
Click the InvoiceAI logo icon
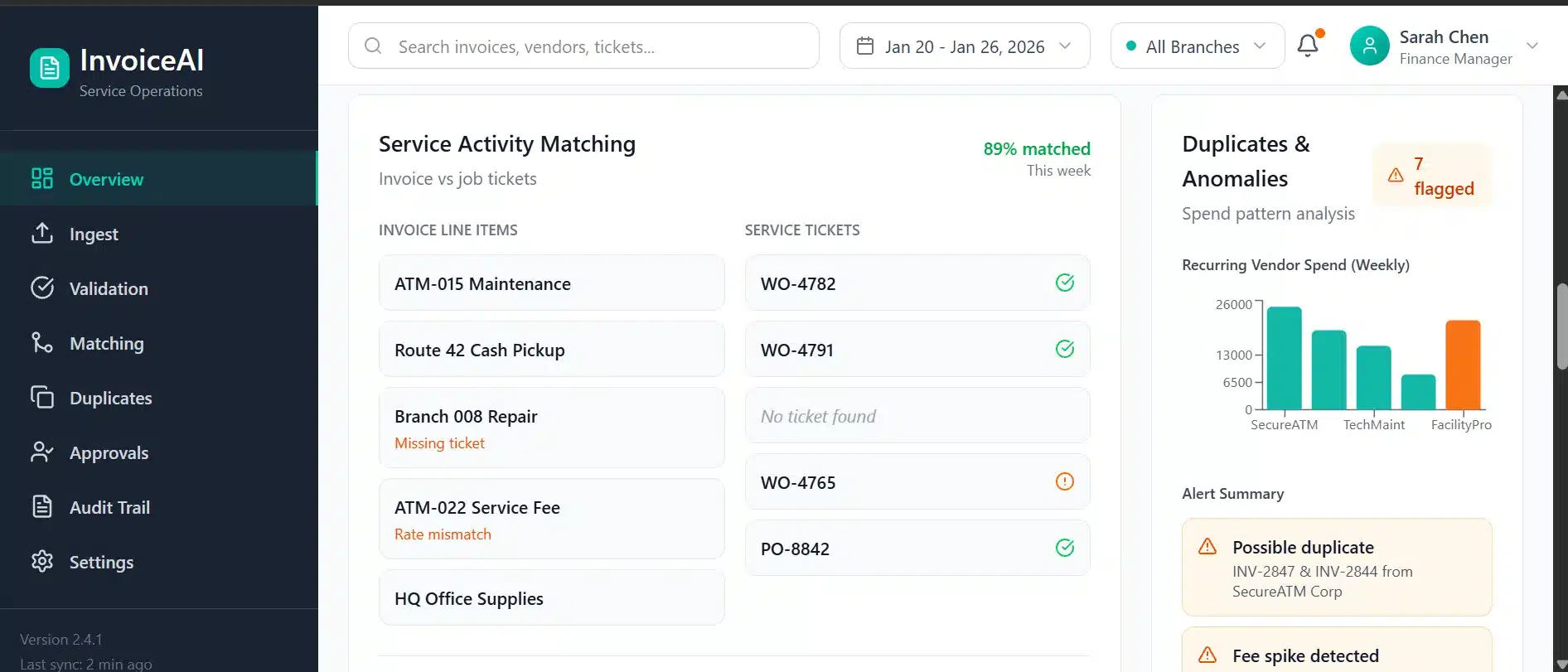50,67
